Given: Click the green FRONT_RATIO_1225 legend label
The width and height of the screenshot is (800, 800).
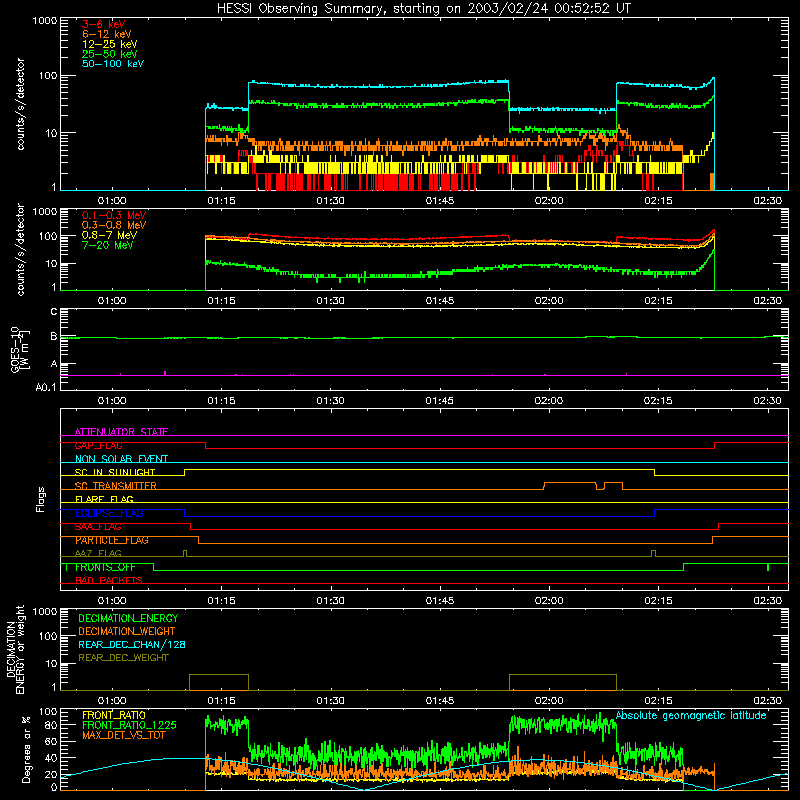Looking at the screenshot, I should point(129,725).
